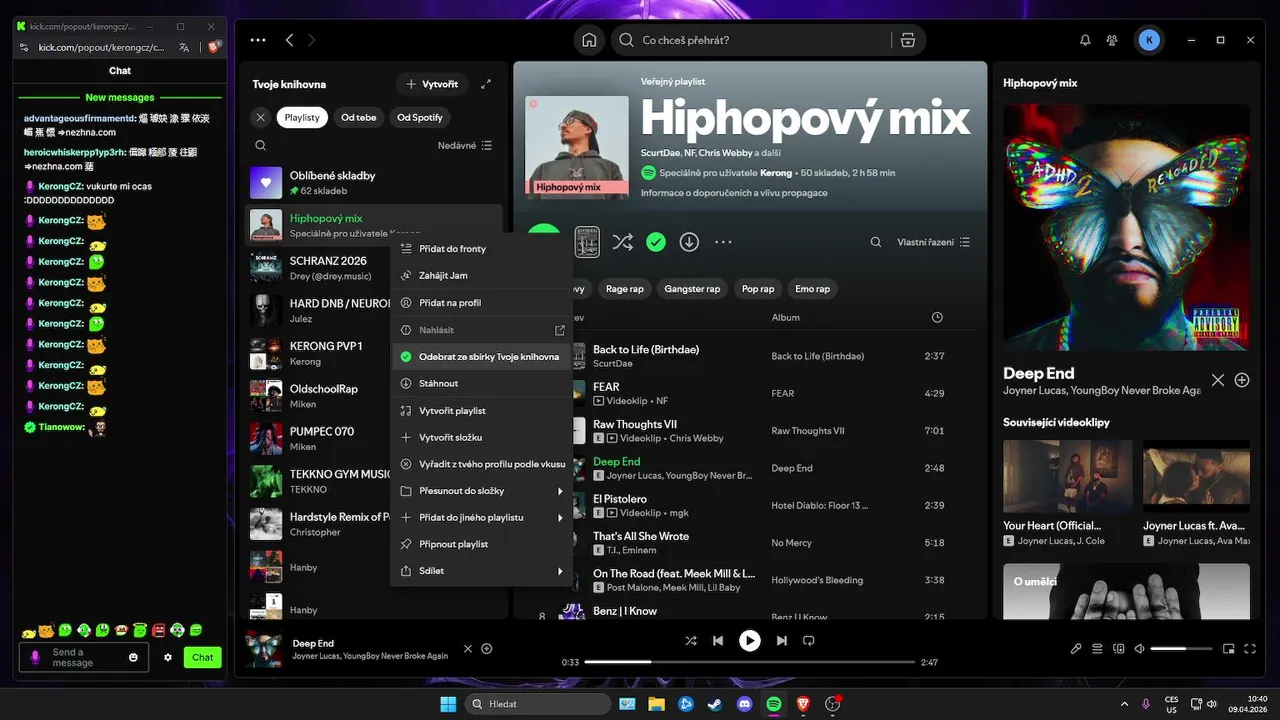Seek on the song progress bar
Image resolution: width=1280 pixels, height=720 pixels.
coord(750,662)
